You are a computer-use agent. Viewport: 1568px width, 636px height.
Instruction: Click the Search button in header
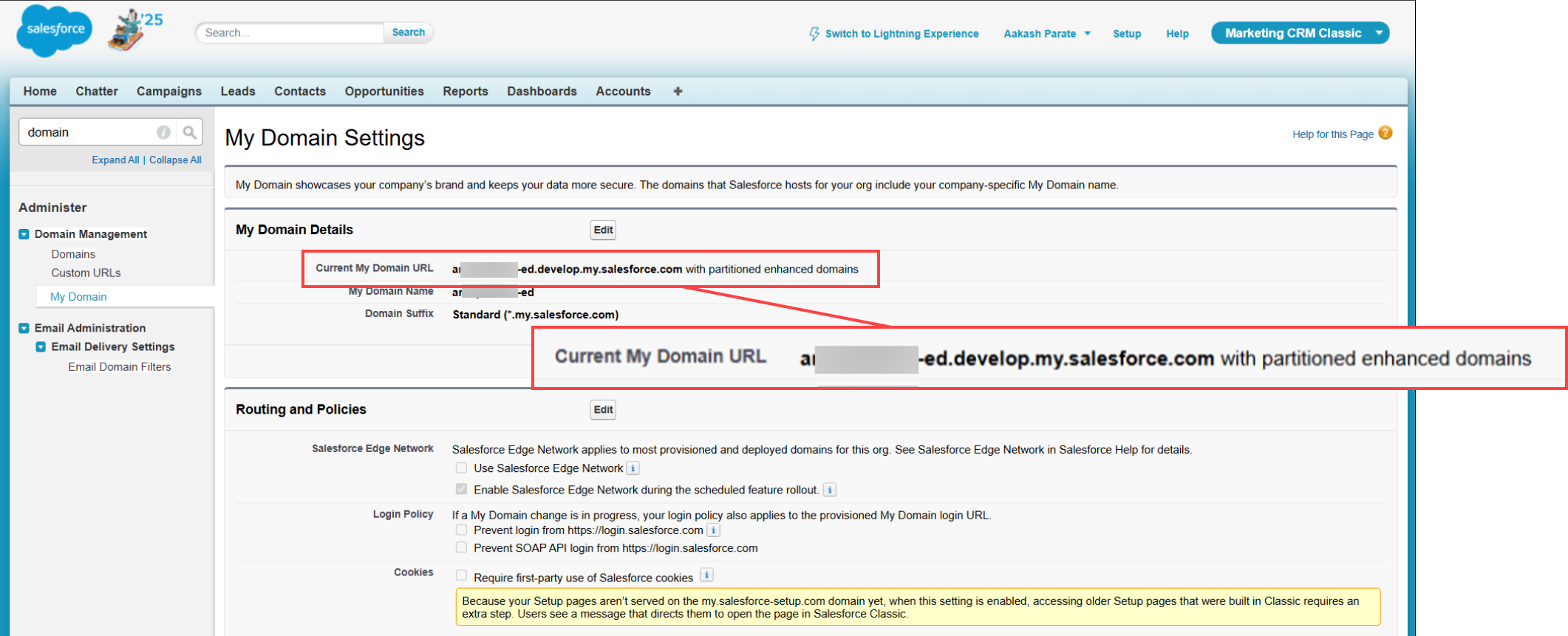[x=409, y=33]
